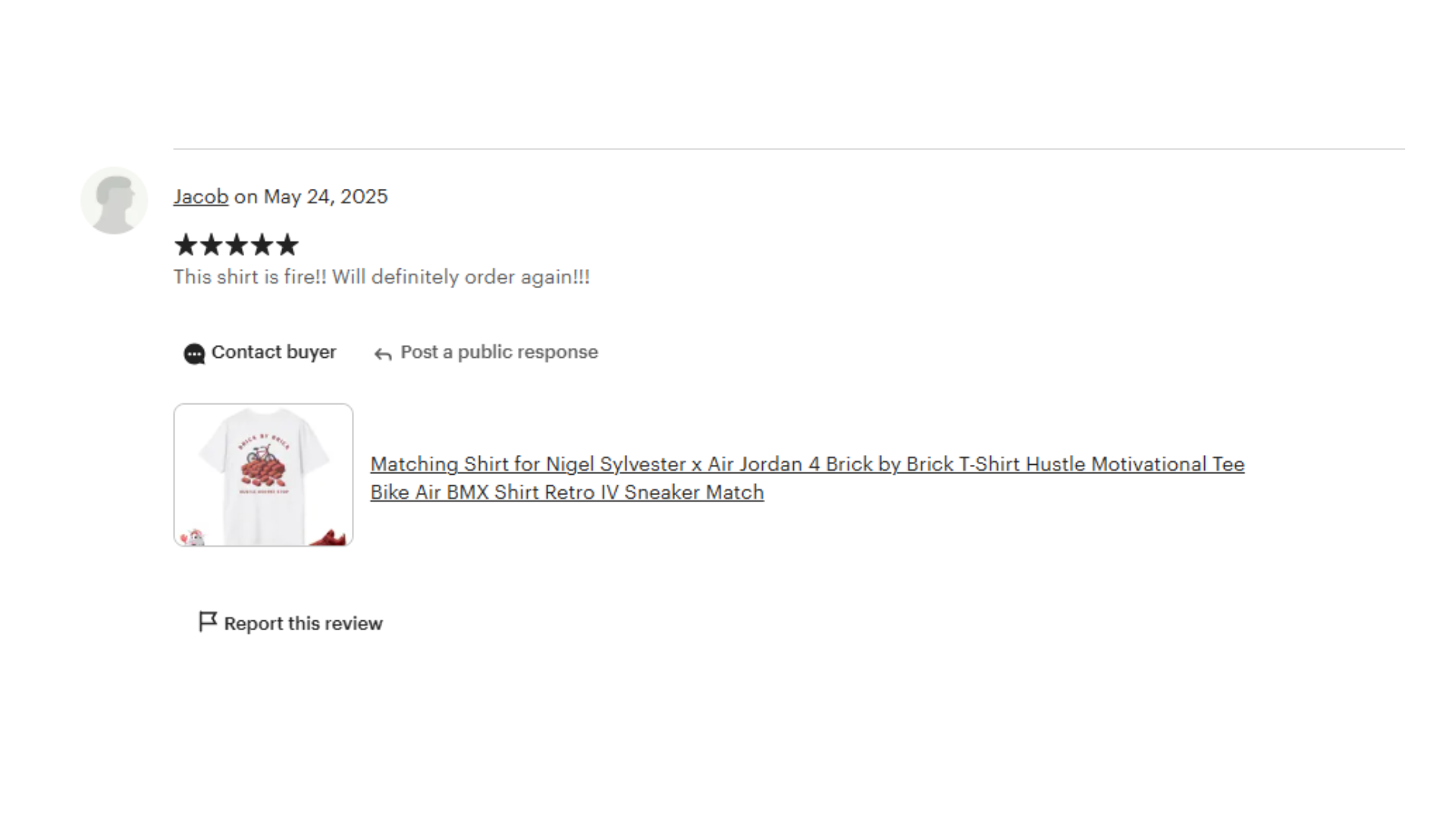Click the third rating star
Screen dimensions: 1456x819
(237, 245)
